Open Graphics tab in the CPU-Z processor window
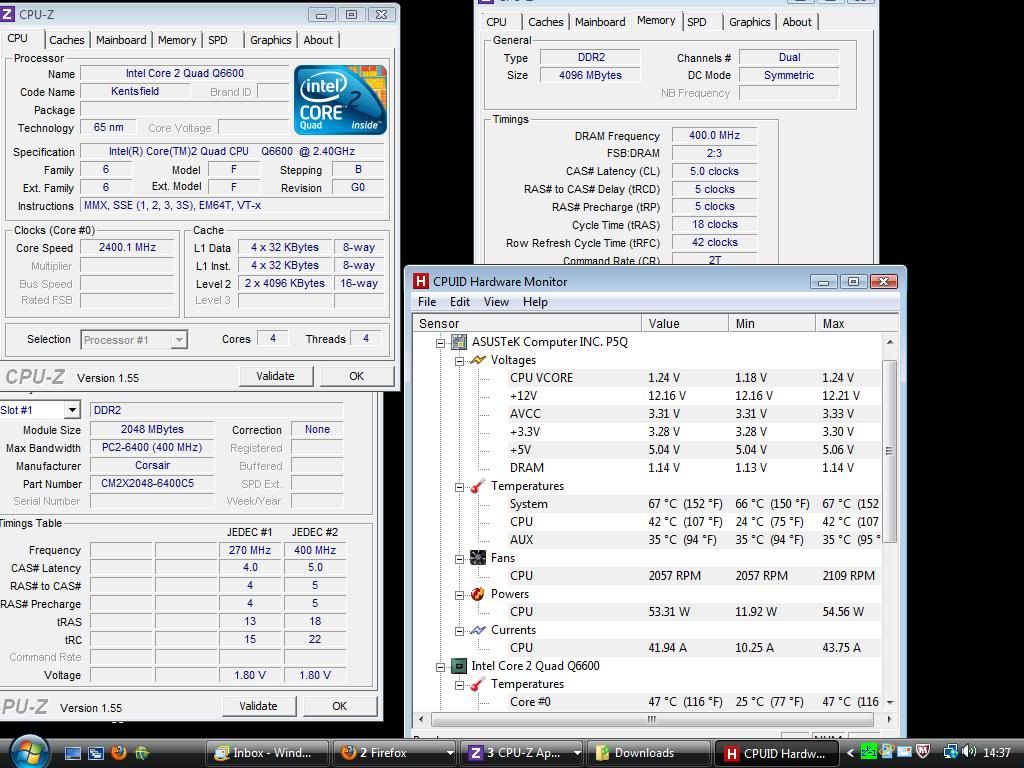This screenshot has width=1024, height=768. pos(270,40)
